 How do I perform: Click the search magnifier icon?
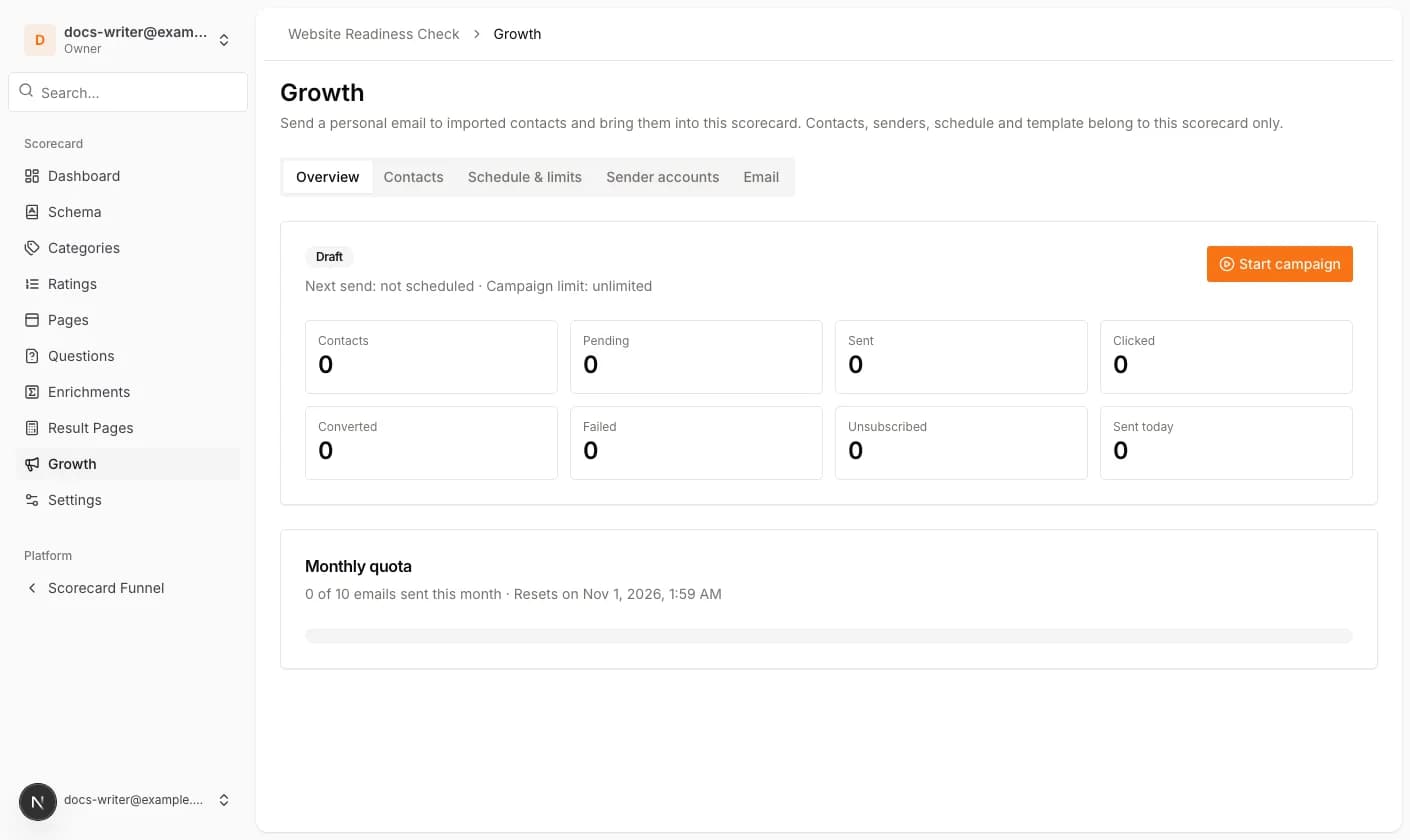pos(26,91)
